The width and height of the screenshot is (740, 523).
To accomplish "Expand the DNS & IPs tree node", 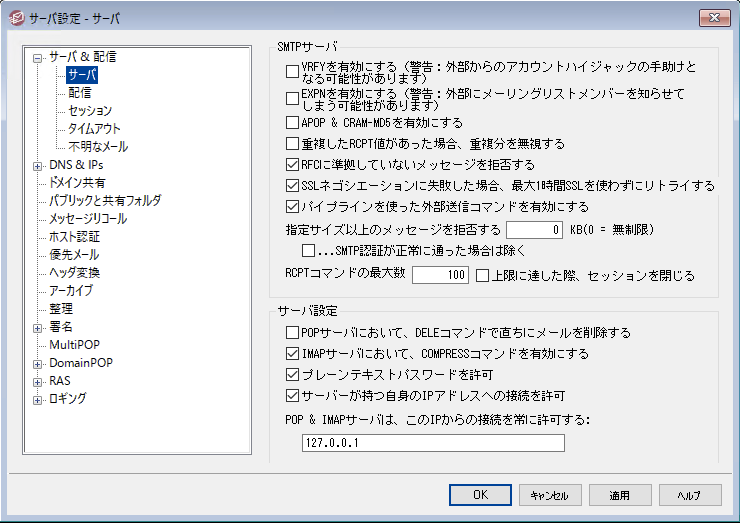I will tap(38, 165).
